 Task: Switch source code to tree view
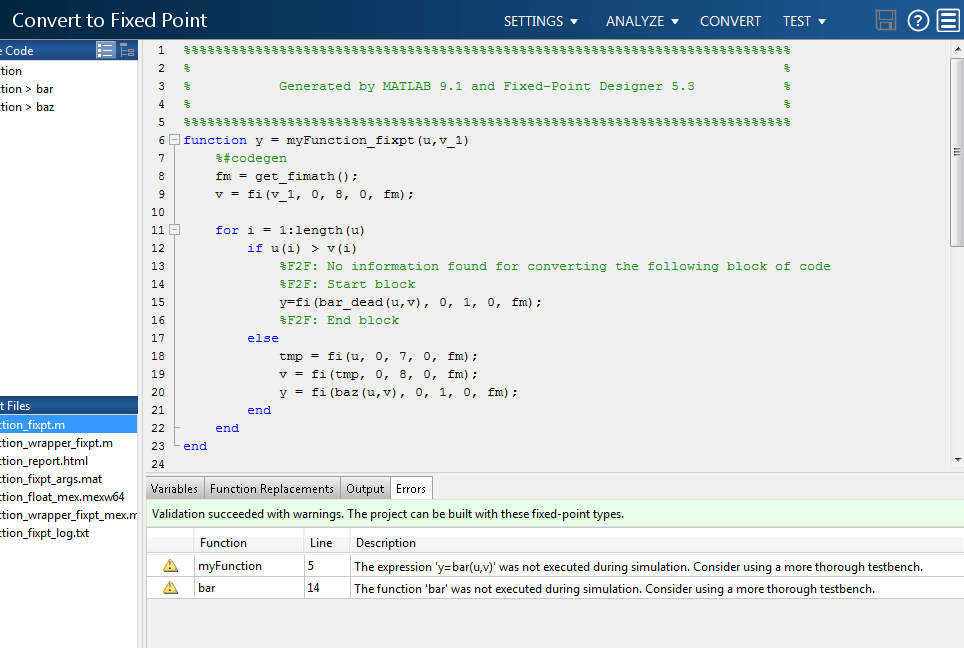(x=127, y=50)
